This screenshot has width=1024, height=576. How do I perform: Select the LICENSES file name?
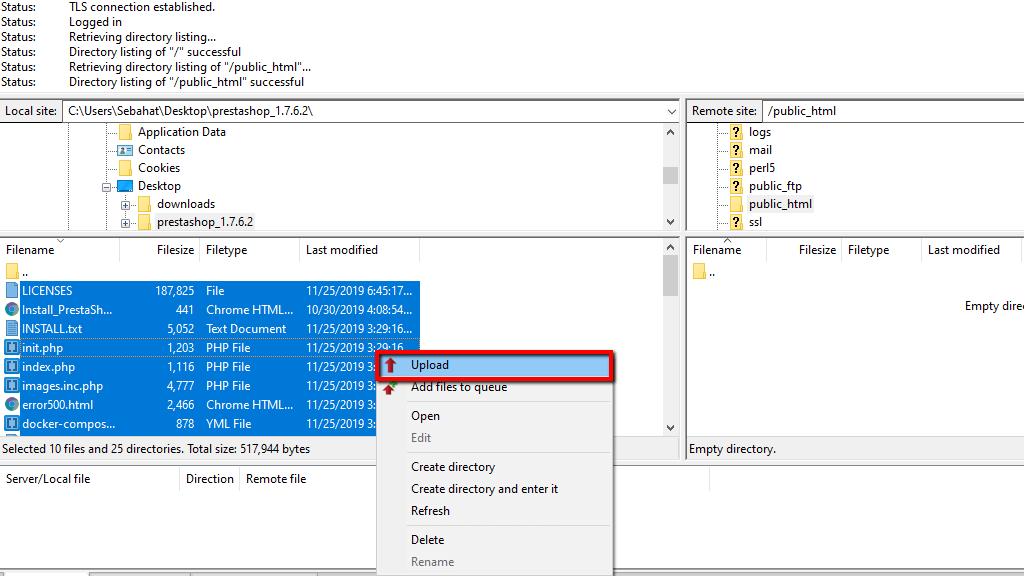tap(47, 291)
